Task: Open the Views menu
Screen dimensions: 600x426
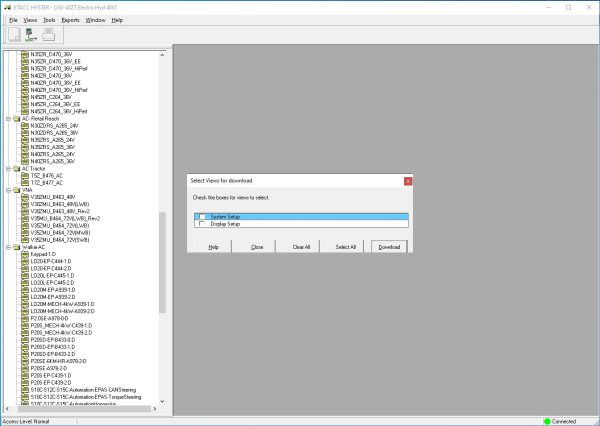Action: 30,20
